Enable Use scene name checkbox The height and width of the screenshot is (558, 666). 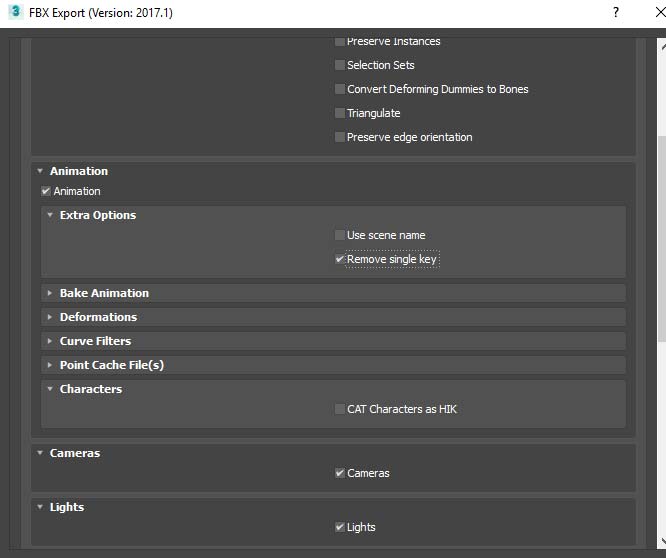tap(339, 235)
